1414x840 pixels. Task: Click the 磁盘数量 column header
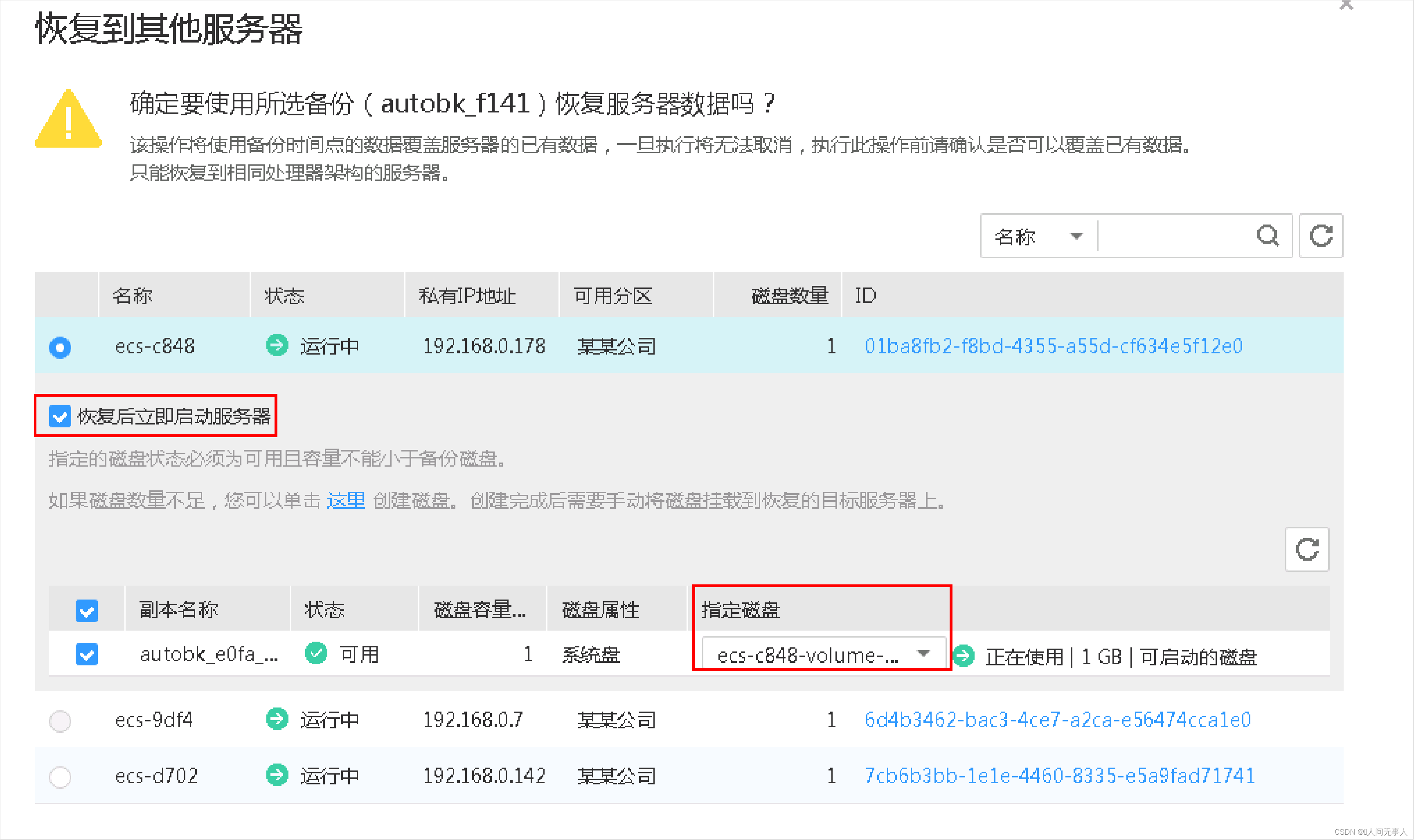790,296
